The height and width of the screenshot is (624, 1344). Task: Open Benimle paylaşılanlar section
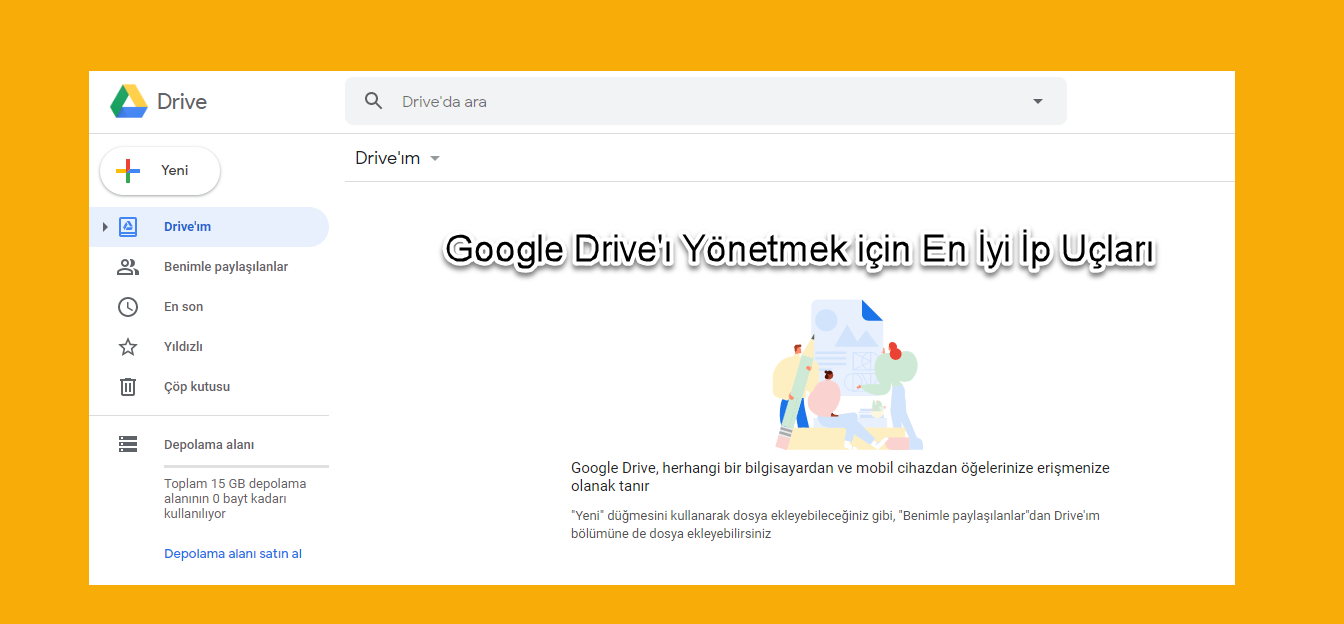pos(209,267)
